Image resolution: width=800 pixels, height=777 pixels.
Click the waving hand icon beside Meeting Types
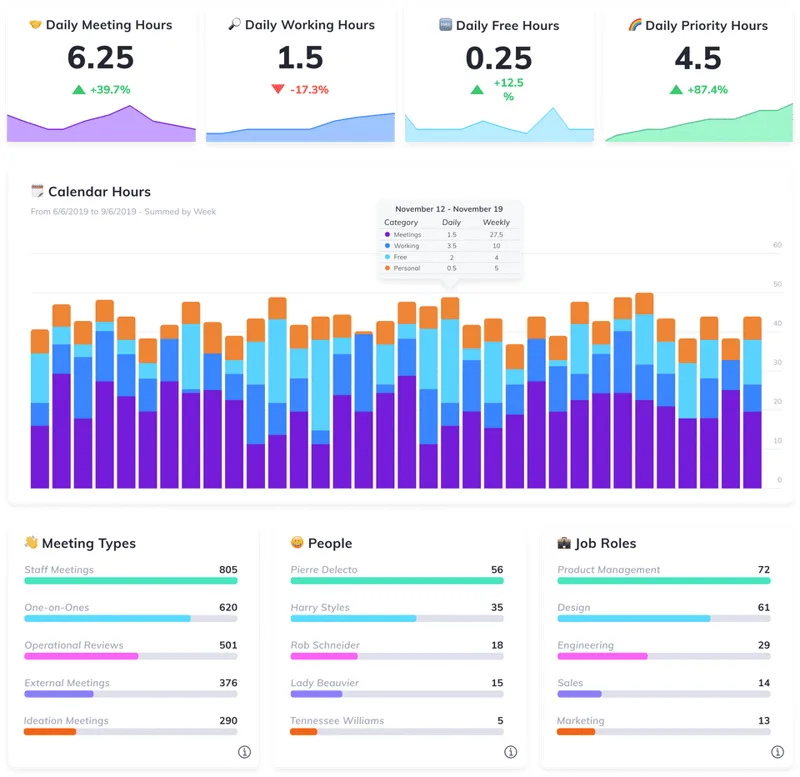tap(31, 542)
